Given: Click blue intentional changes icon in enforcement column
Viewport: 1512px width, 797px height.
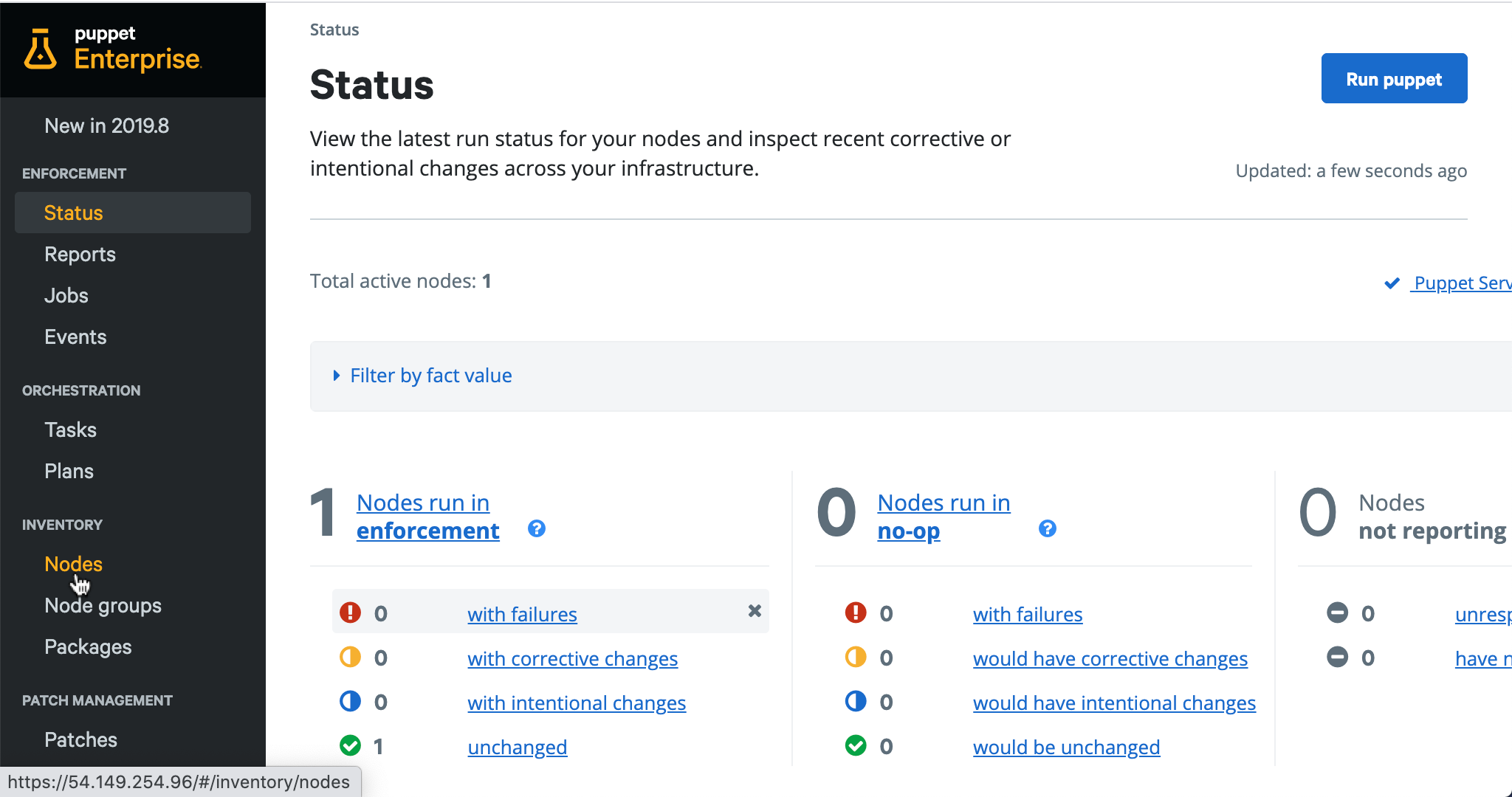Looking at the screenshot, I should [x=350, y=701].
